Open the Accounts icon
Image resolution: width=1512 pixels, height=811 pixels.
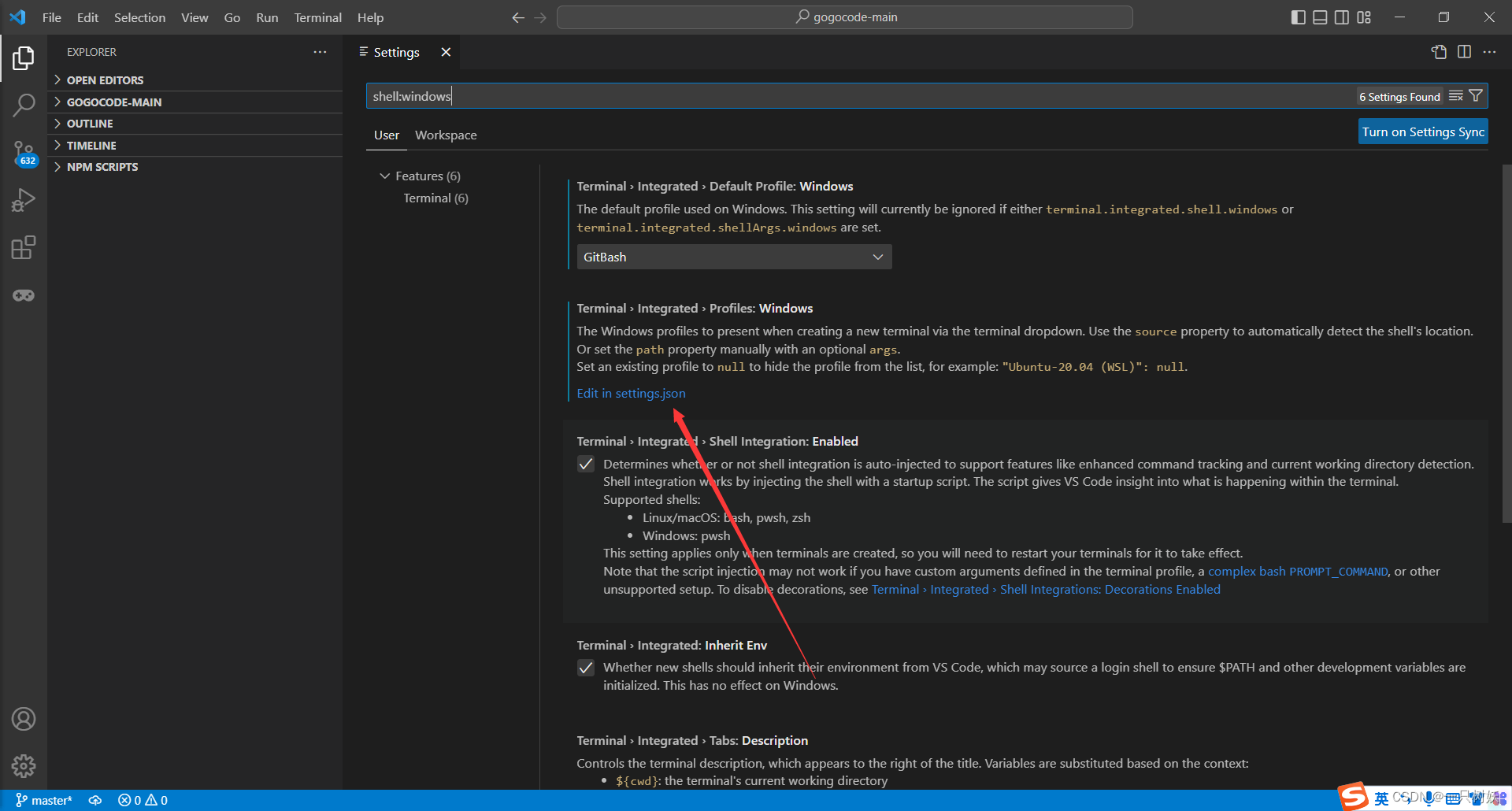[23, 718]
